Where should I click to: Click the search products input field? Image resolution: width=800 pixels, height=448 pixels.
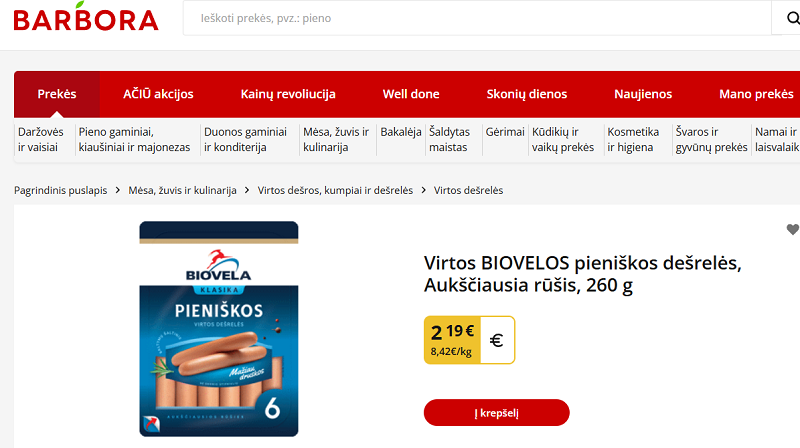pos(477,18)
